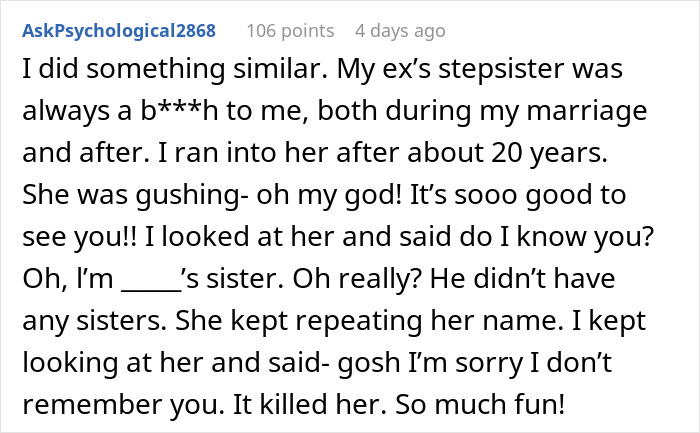700x433 pixels.
Task: Click the word 'gushing-' in the comment
Action: [192, 195]
